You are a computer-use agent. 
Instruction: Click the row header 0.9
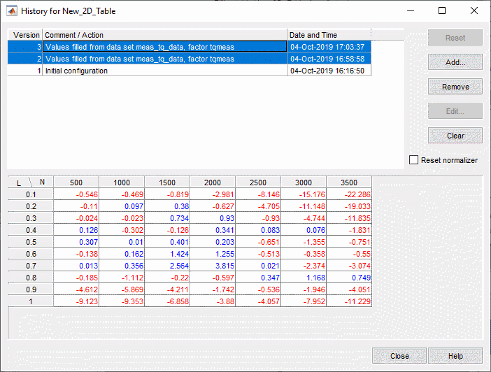pyautogui.click(x=31, y=289)
